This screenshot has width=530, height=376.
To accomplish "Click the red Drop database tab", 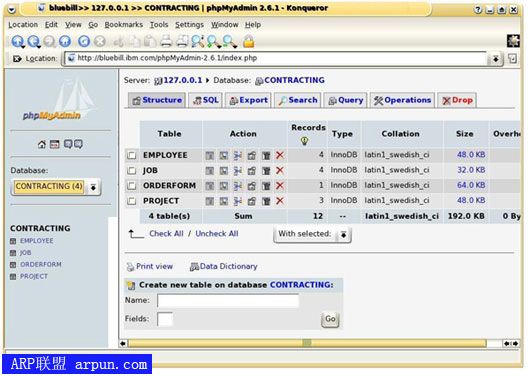I will point(457,100).
